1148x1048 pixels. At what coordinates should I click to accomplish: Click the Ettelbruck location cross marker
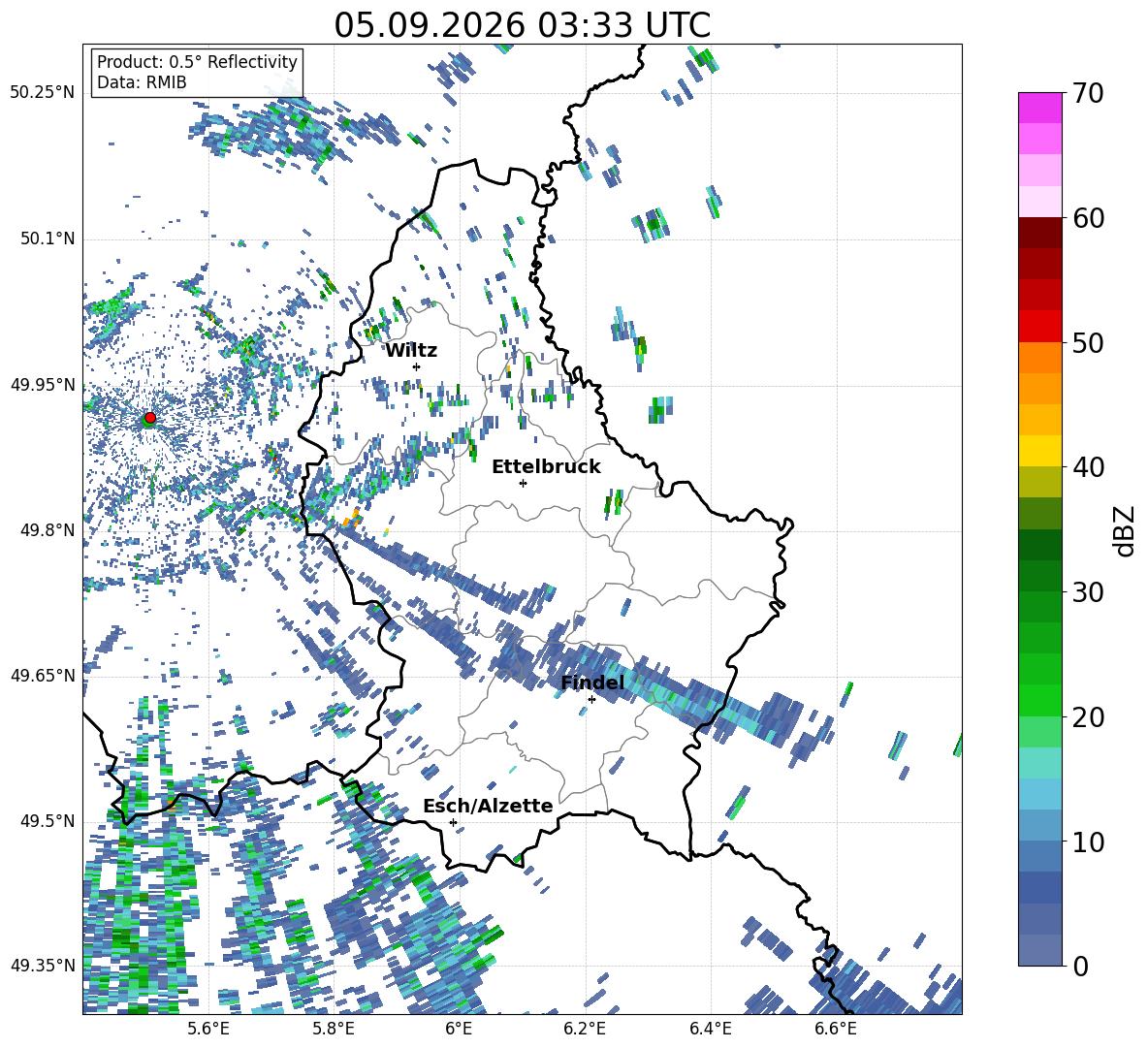tap(523, 483)
